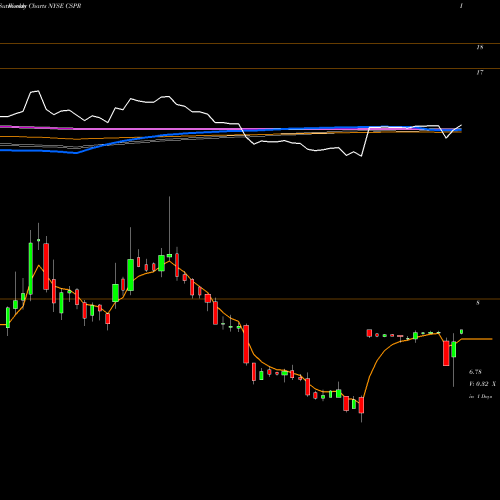Screen dimensions: 500x500
Task: Click the price axis label 17
Action: tap(480, 73)
